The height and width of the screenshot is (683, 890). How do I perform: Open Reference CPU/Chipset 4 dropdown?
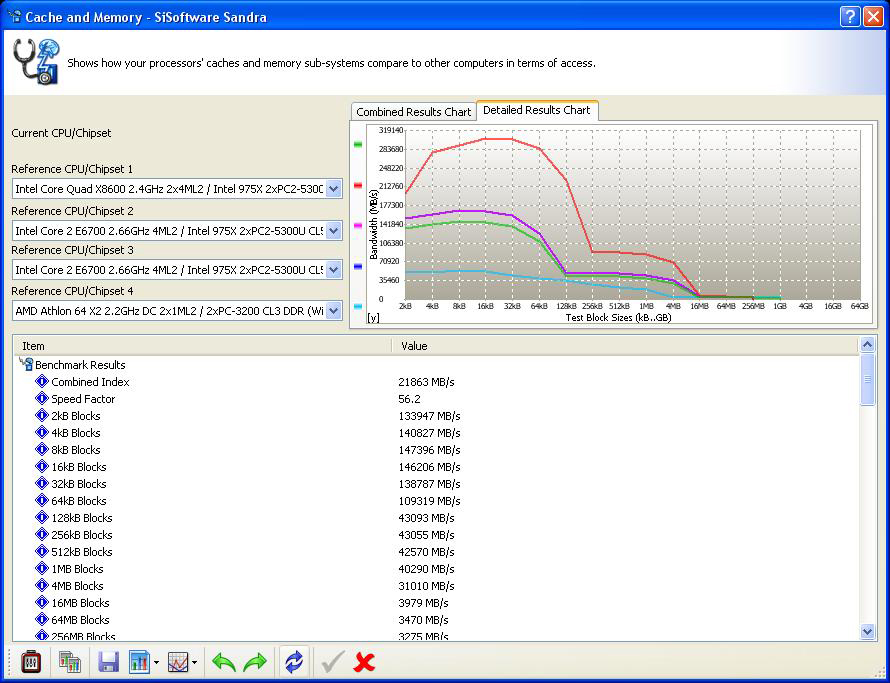tap(334, 311)
